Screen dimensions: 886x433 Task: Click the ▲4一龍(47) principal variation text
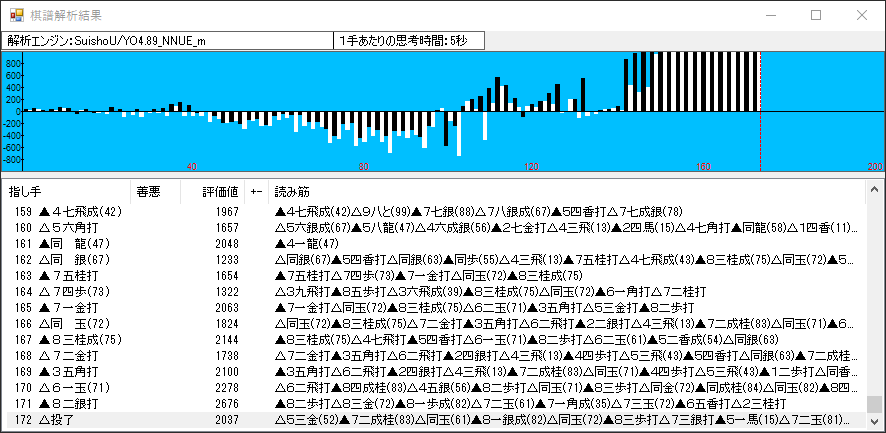306,244
